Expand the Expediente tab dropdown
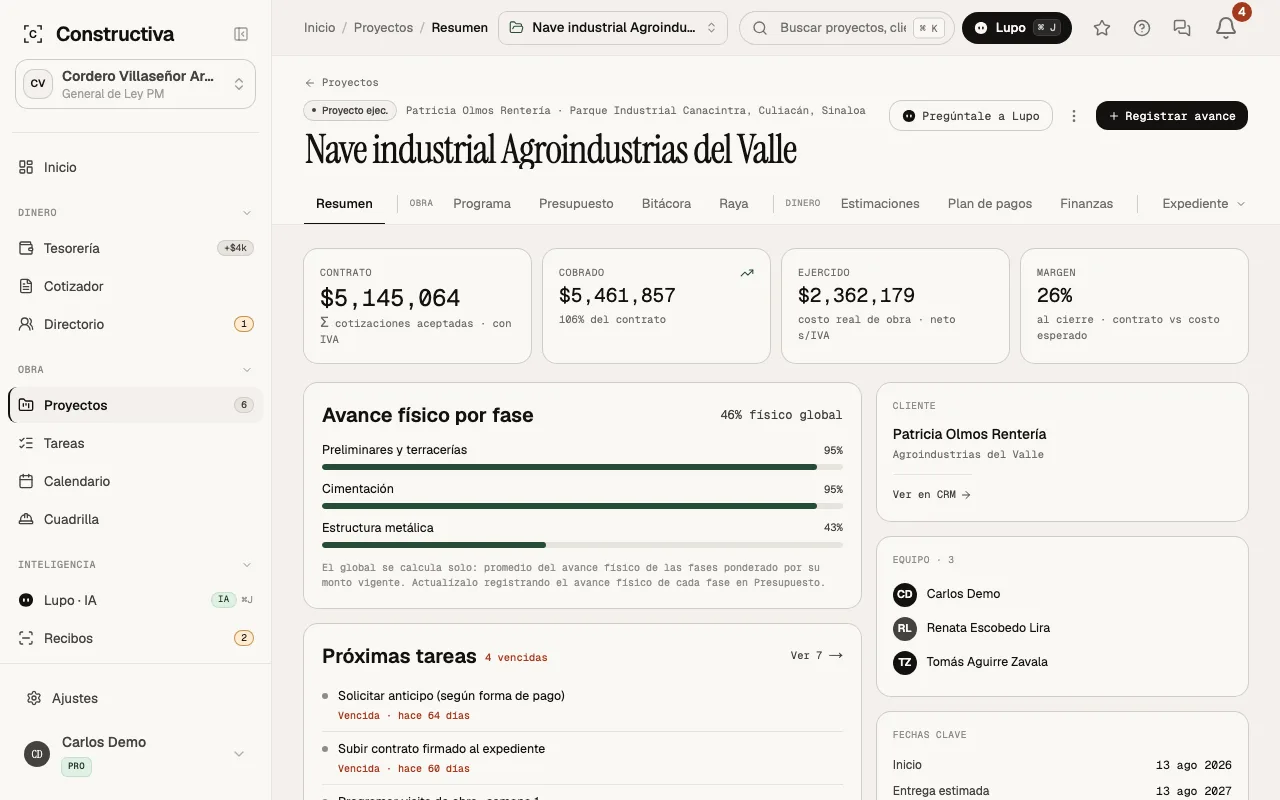Image resolution: width=1280 pixels, height=800 pixels. click(1204, 203)
